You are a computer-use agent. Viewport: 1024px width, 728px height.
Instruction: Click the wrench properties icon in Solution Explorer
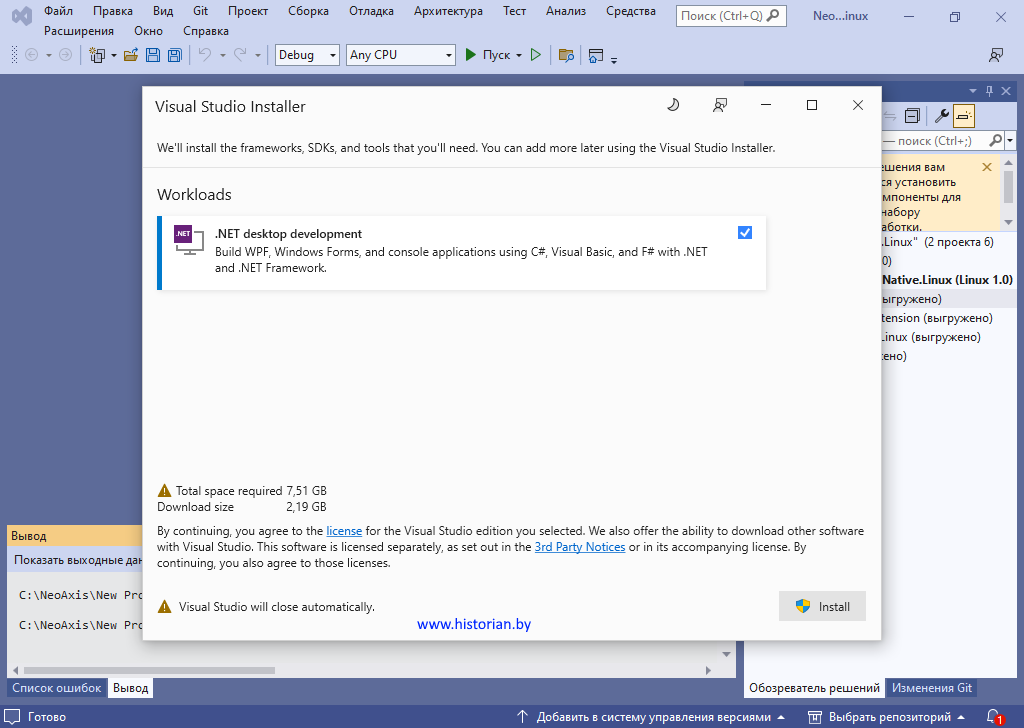[x=941, y=116]
